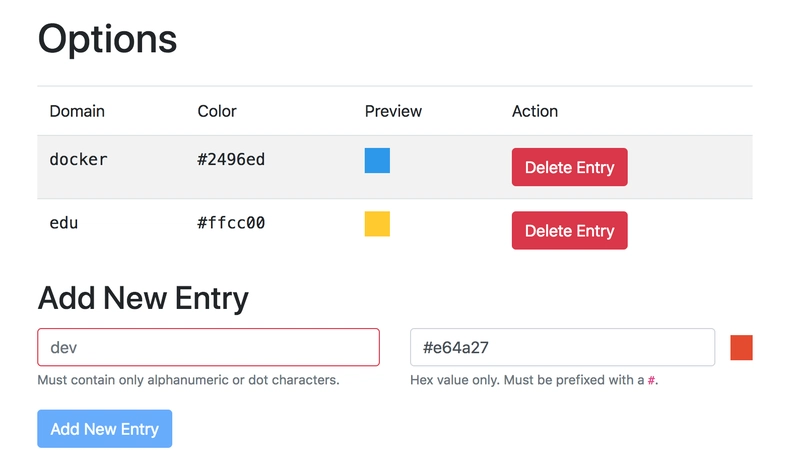
Task: Click the Add New Entry section heading
Action: coord(143,298)
